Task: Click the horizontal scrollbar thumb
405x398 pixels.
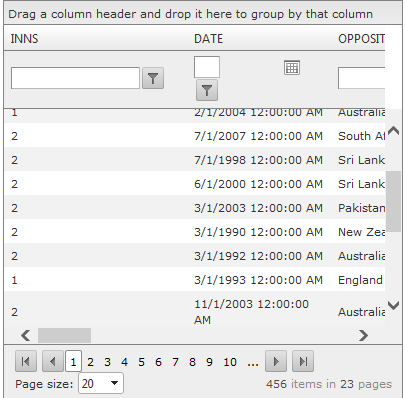Action: 64,335
